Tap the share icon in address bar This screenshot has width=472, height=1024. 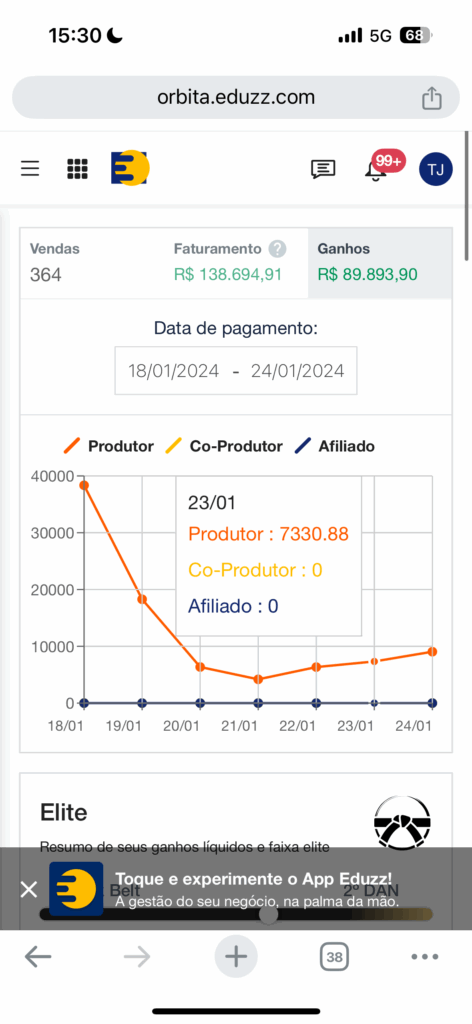click(432, 98)
